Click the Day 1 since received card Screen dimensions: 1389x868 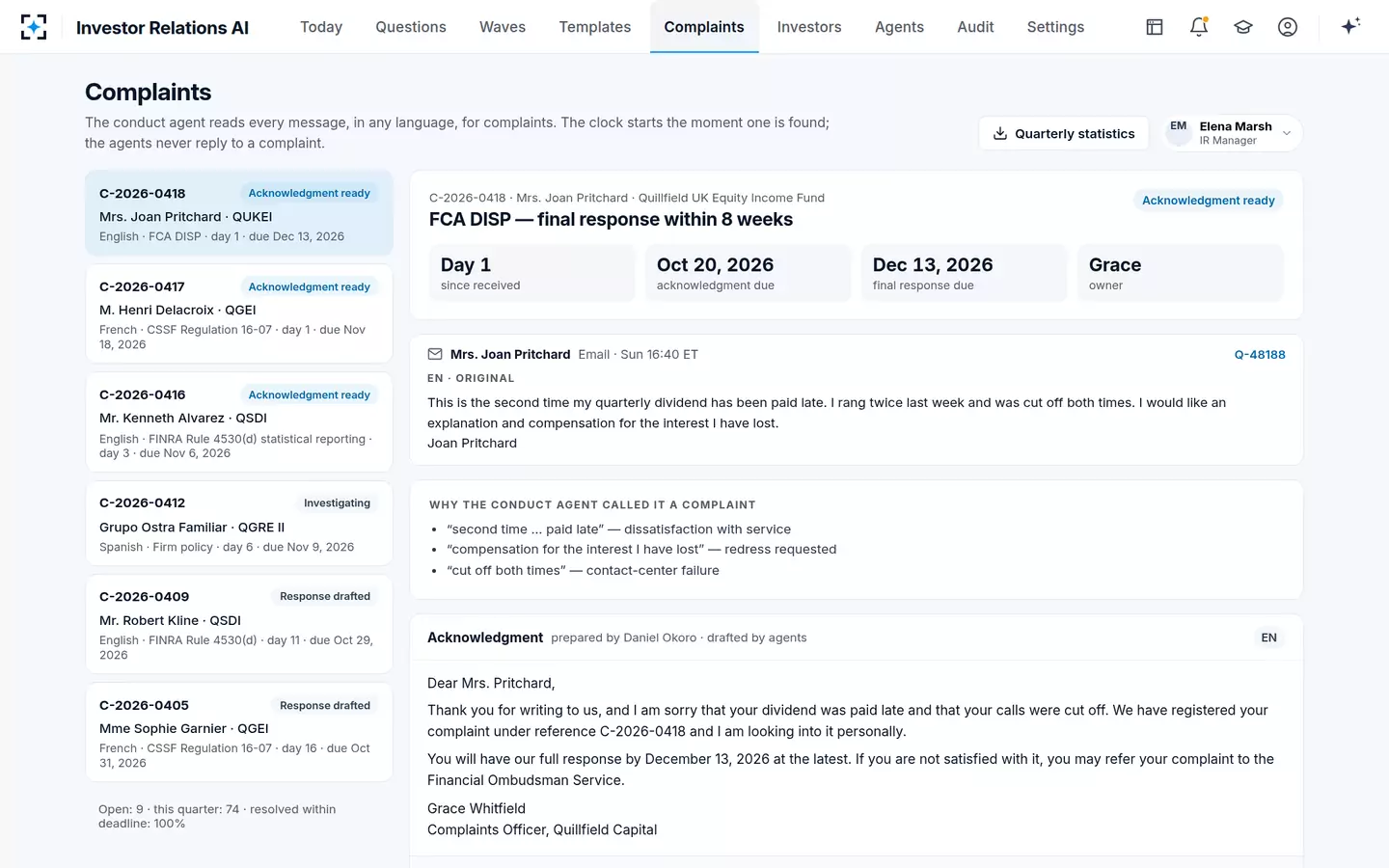click(x=532, y=273)
